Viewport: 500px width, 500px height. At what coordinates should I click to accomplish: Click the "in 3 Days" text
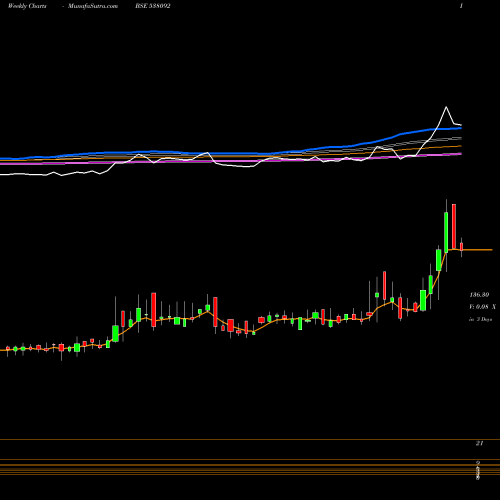480,319
